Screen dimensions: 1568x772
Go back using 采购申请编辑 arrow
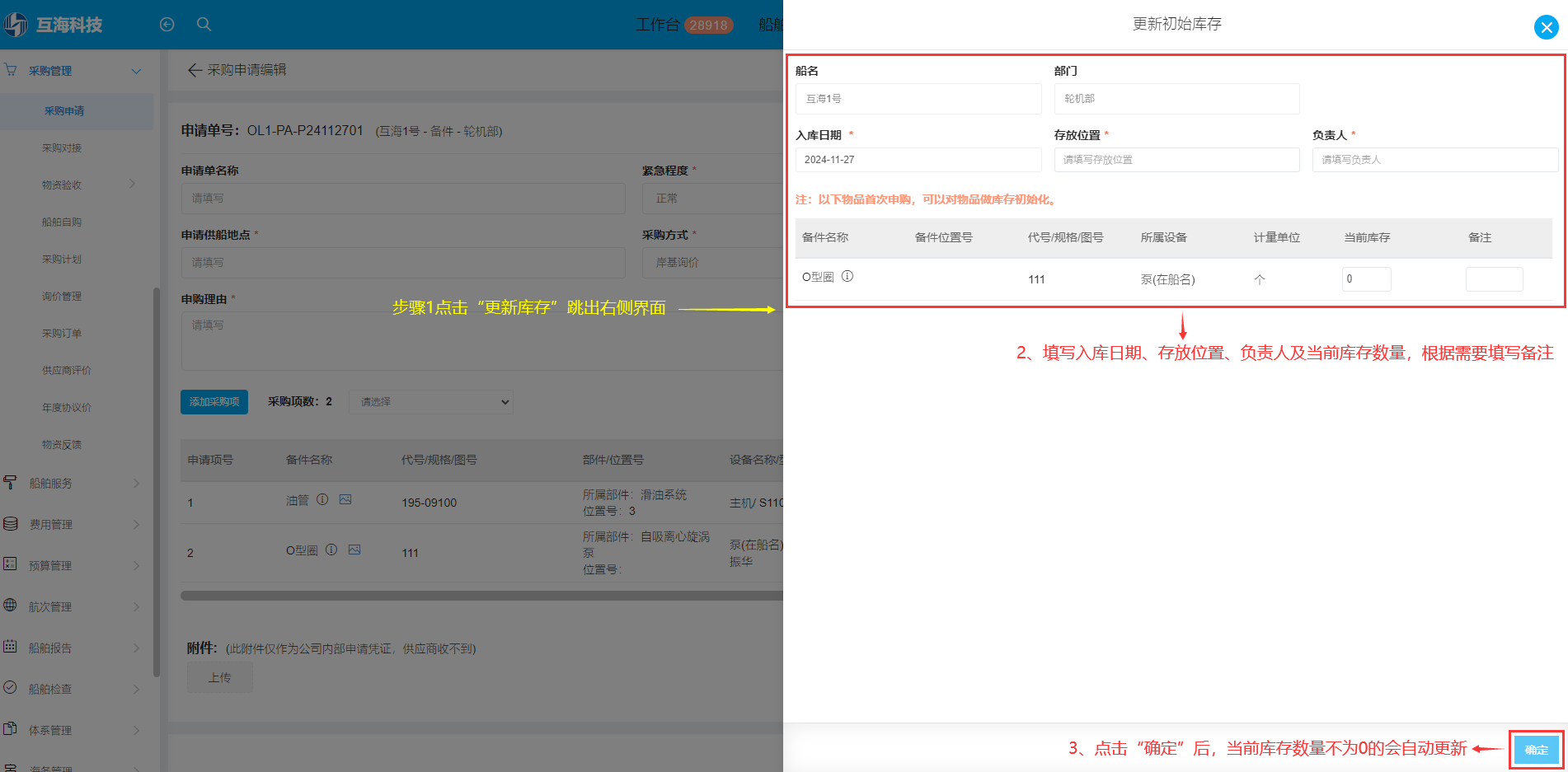point(195,70)
